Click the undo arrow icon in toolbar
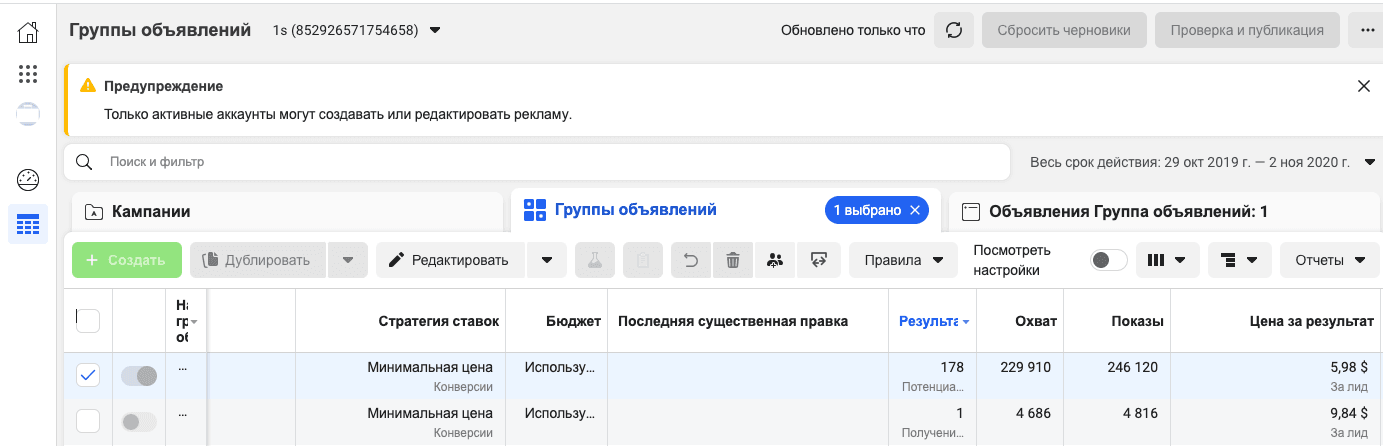This screenshot has width=1383, height=446. [x=691, y=260]
